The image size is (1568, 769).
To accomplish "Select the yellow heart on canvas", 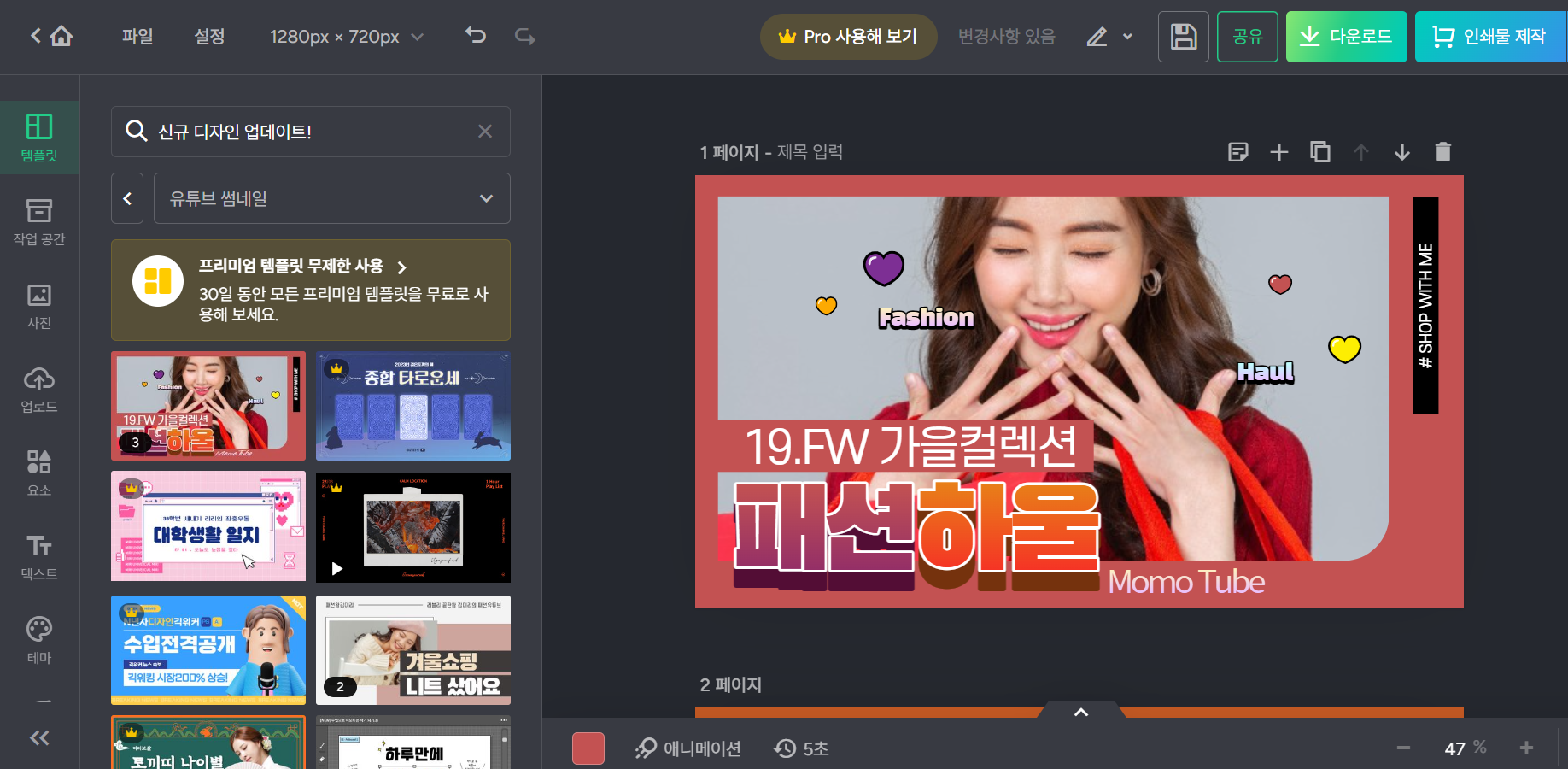I will coord(1344,349).
